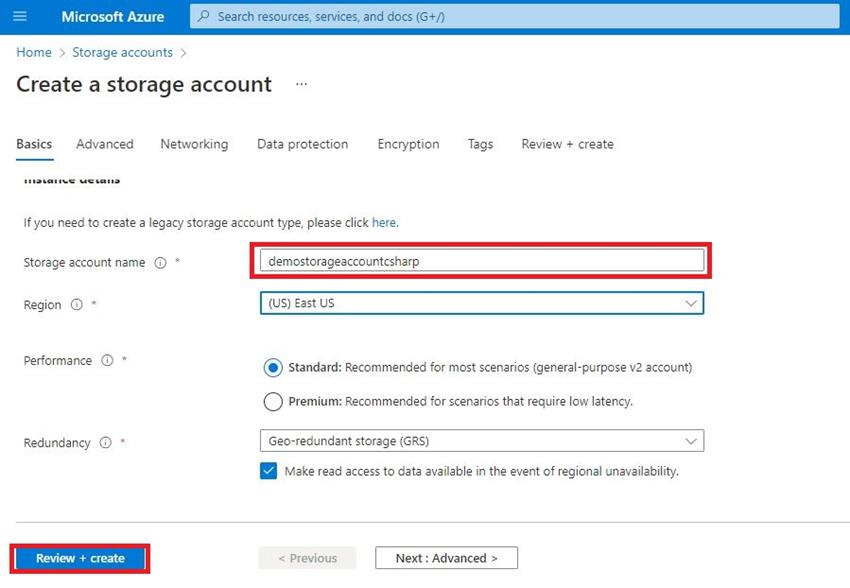Open the Region dropdown

pyautogui.click(x=690, y=303)
